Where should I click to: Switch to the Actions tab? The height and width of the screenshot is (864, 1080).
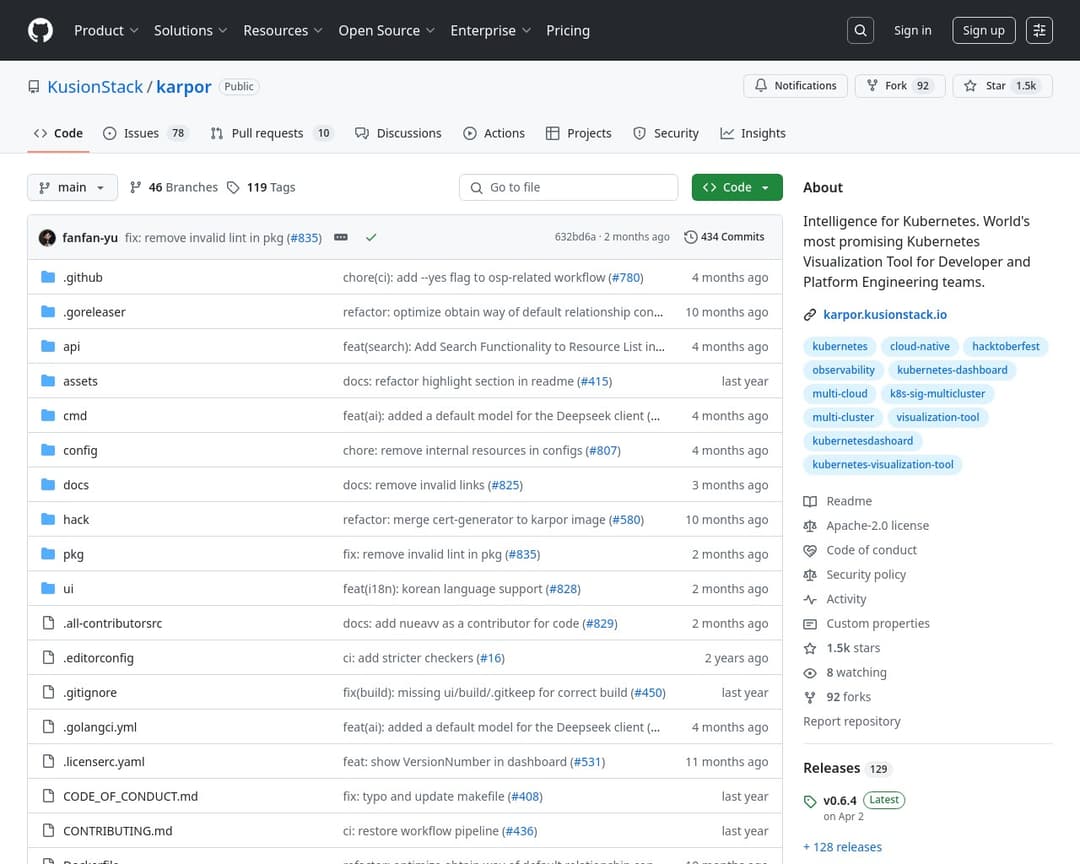point(494,133)
